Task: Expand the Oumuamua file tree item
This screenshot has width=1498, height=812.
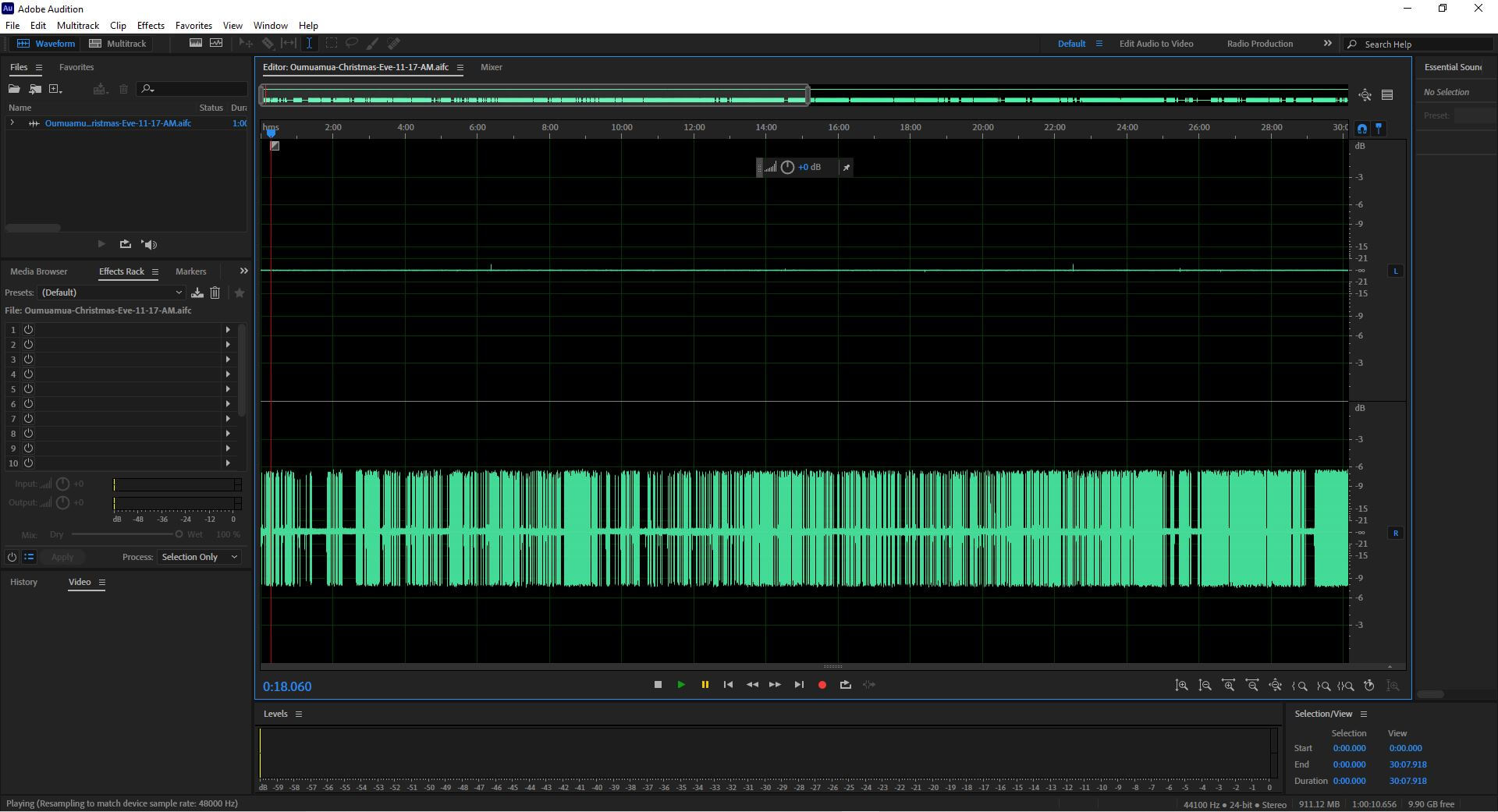Action: pyautogui.click(x=12, y=123)
